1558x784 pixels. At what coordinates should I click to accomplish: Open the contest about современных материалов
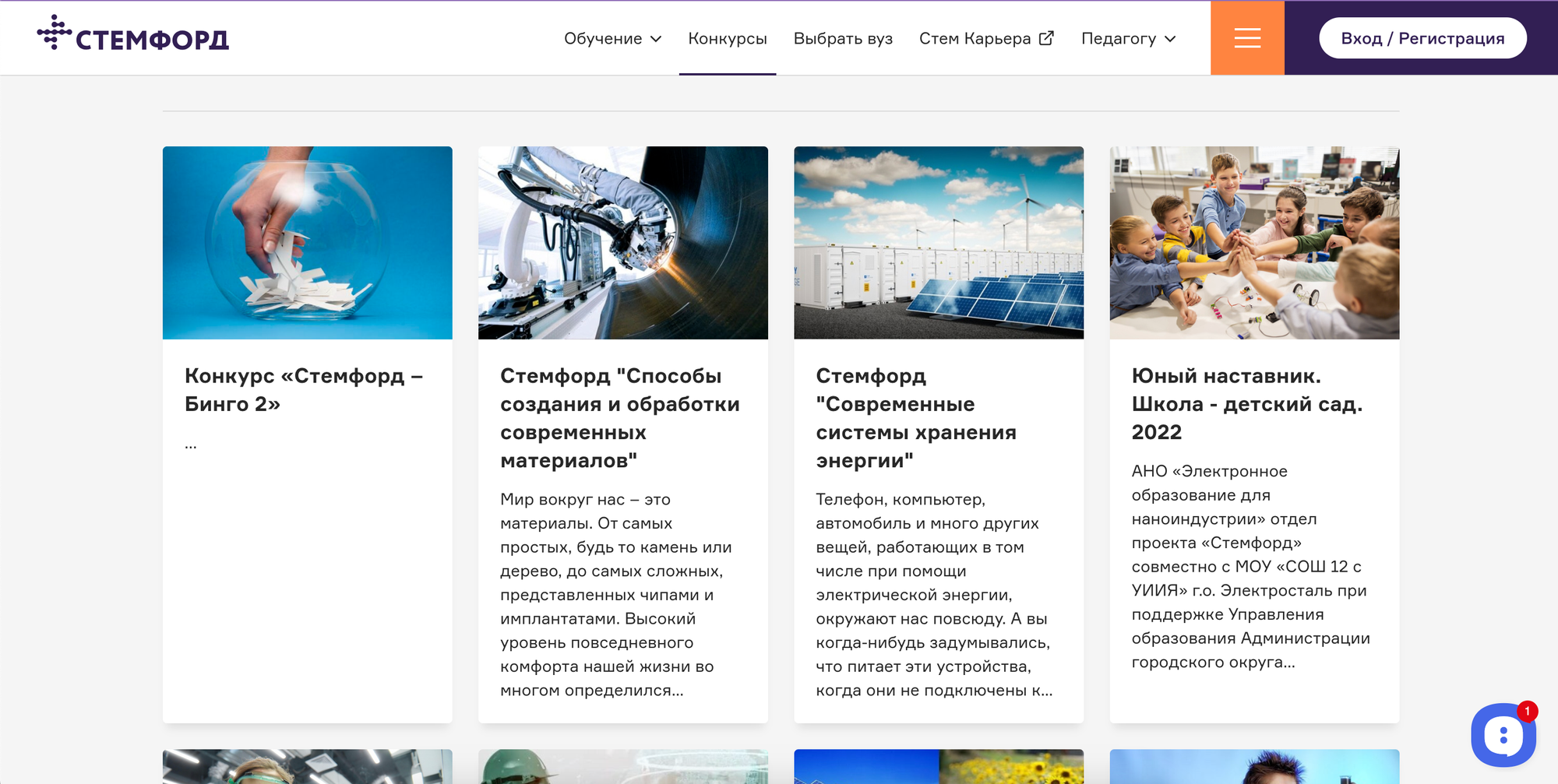pyautogui.click(x=619, y=418)
